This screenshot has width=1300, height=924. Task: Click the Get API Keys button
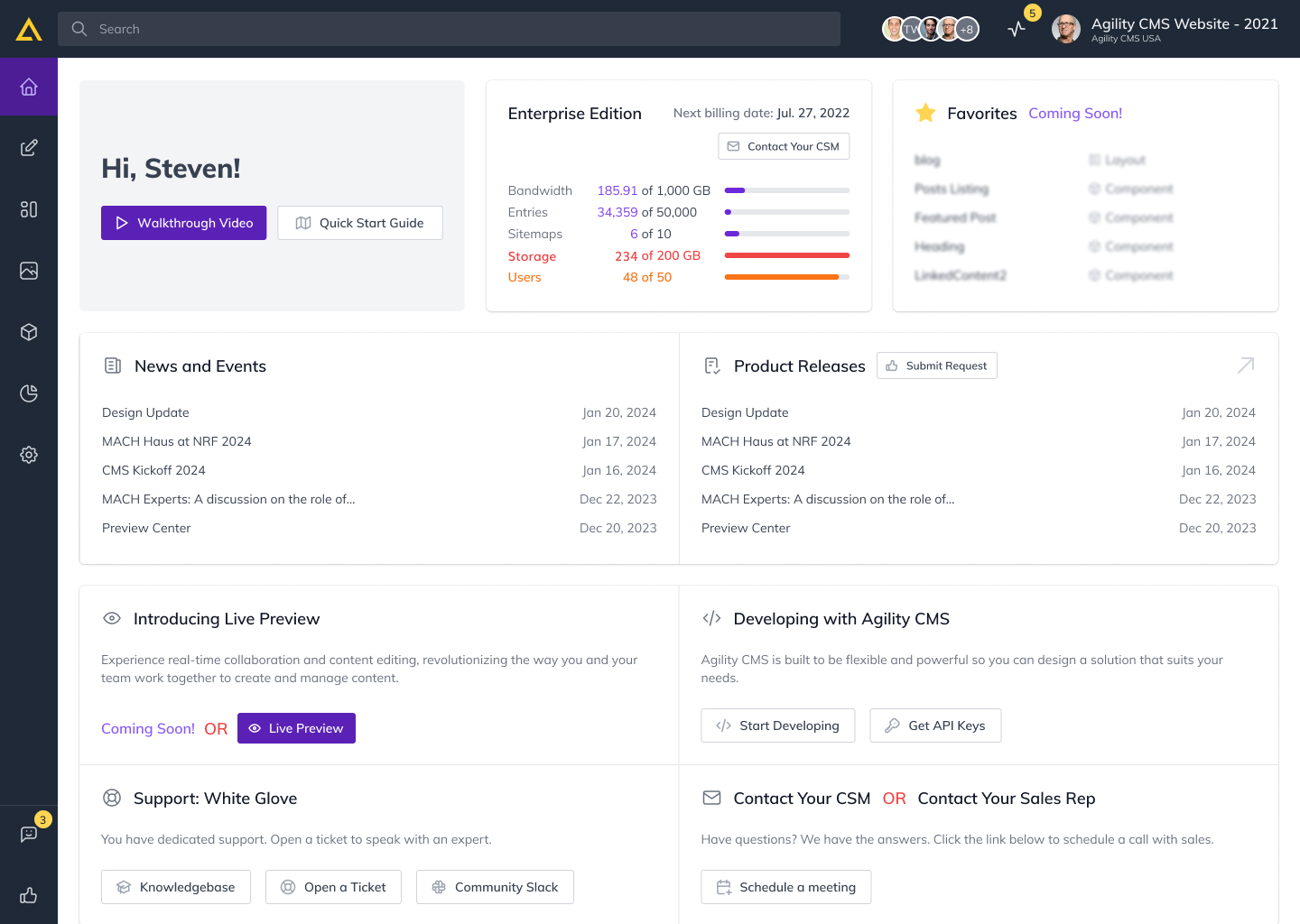point(935,725)
